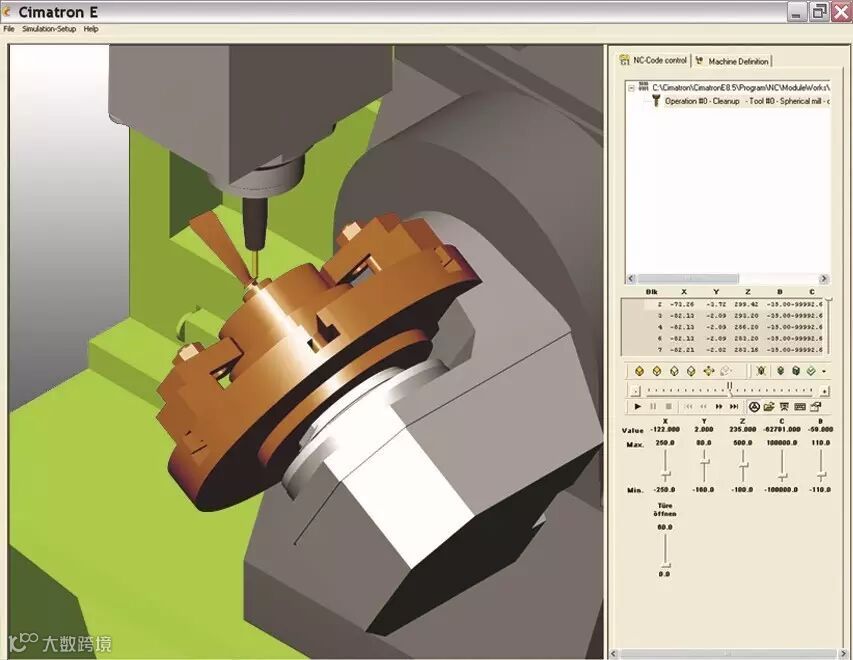Click the first dark green cube icon

click(x=781, y=371)
